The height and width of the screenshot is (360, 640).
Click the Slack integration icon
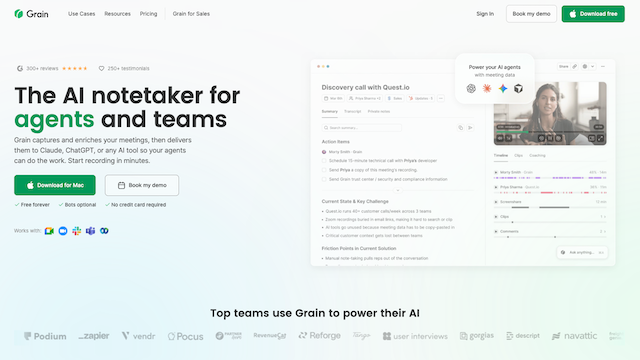(77, 231)
